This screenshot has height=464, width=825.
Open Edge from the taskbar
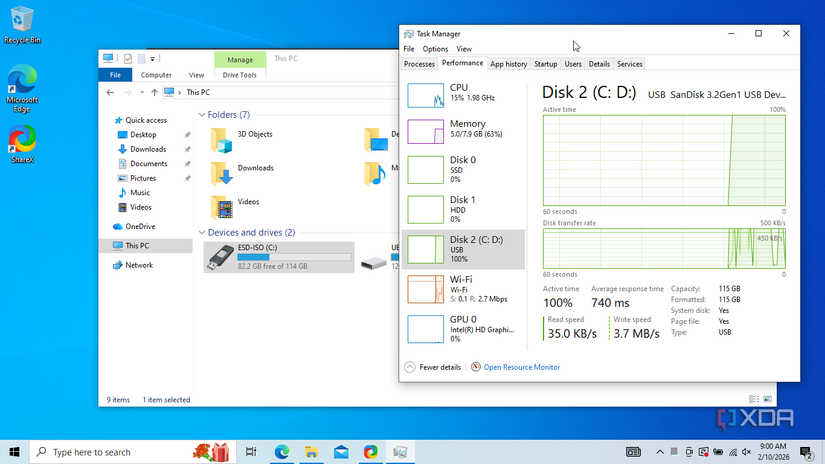(x=281, y=452)
